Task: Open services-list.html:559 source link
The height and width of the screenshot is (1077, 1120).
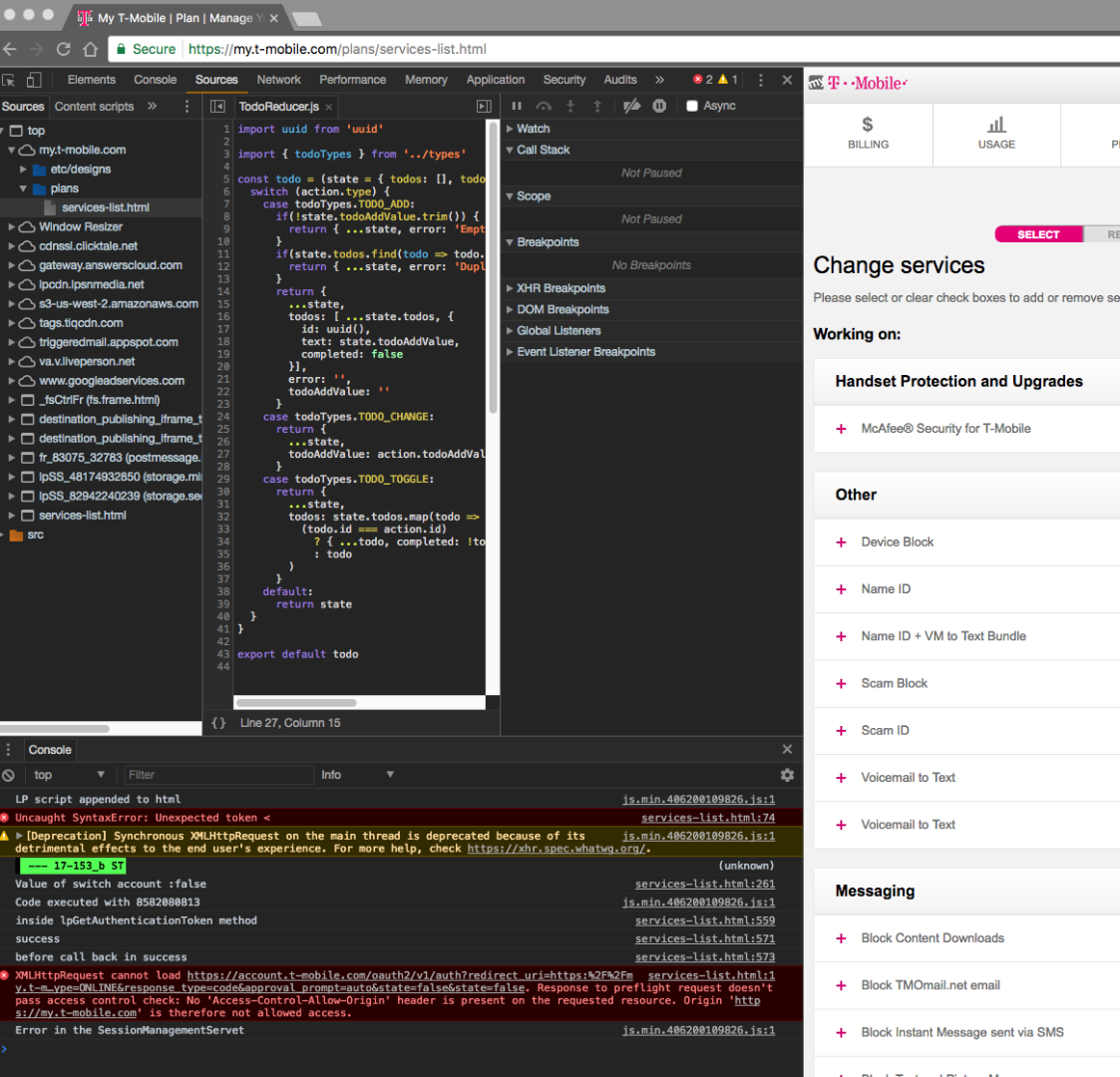Action: pyautogui.click(x=705, y=920)
